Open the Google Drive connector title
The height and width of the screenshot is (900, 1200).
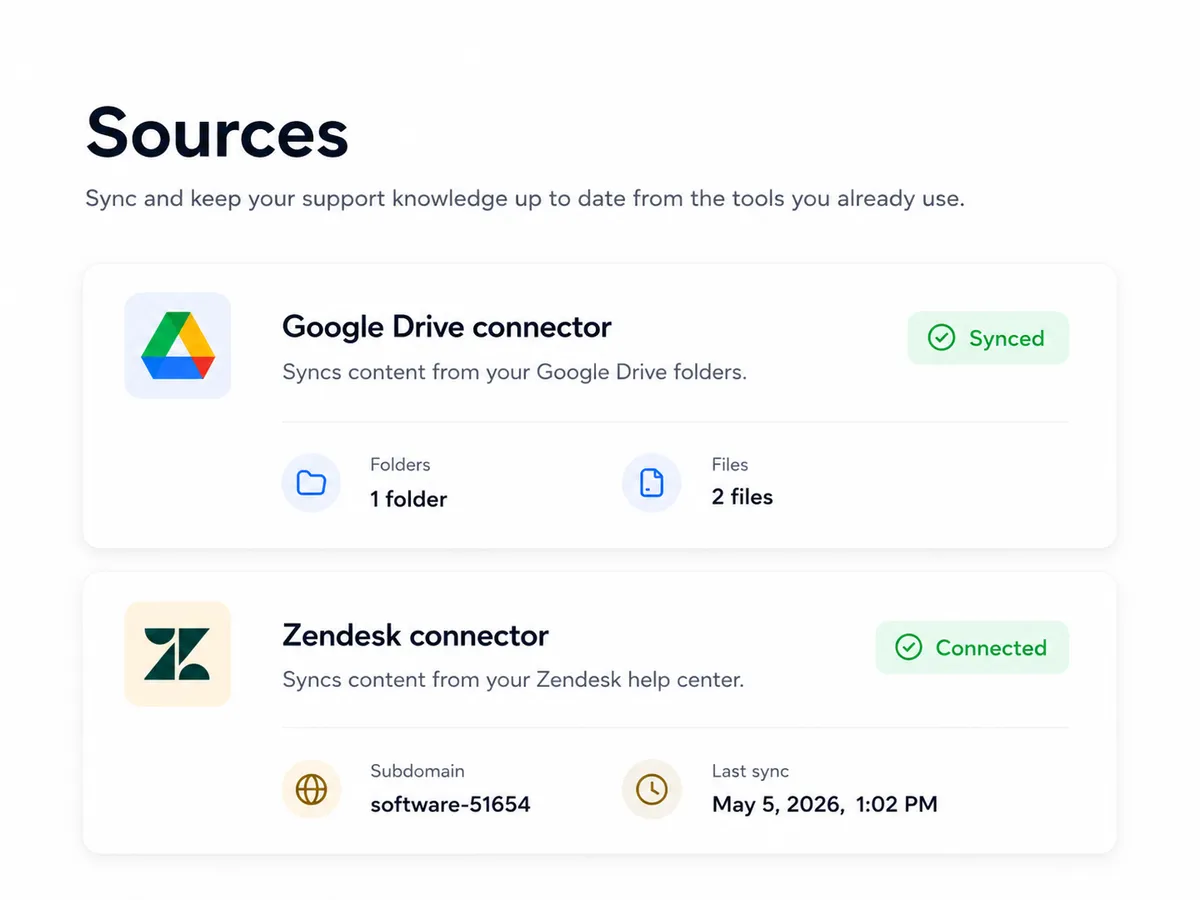point(447,327)
